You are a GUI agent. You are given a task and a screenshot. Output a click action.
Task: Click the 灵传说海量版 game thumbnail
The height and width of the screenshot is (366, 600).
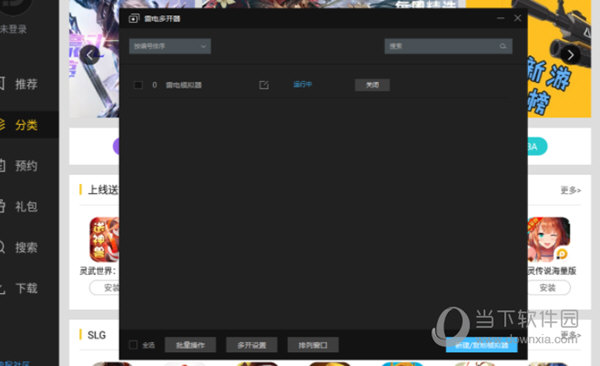[549, 240]
